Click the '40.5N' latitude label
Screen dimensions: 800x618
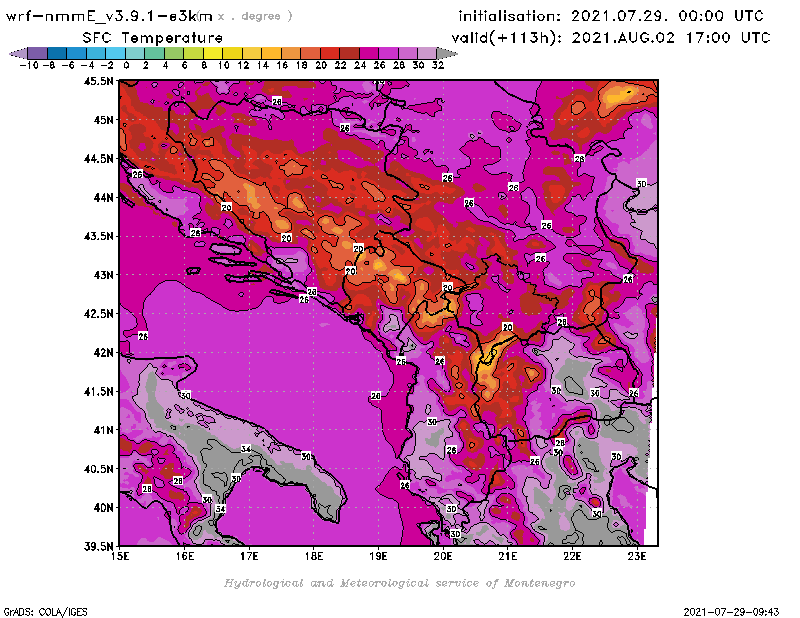98,468
